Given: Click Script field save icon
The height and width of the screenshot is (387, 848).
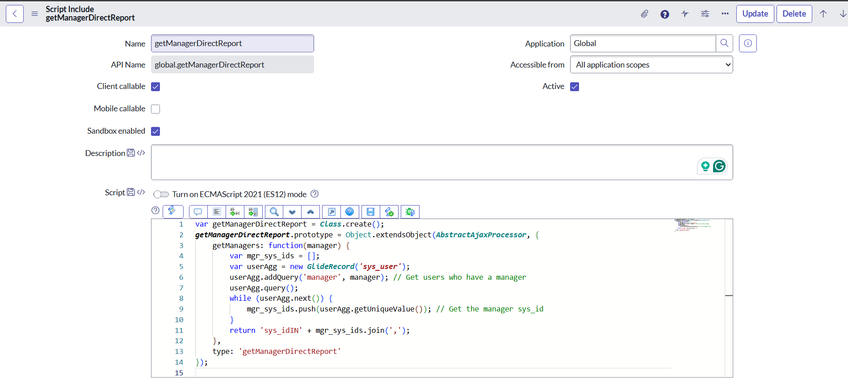Looking at the screenshot, I should coord(130,192).
